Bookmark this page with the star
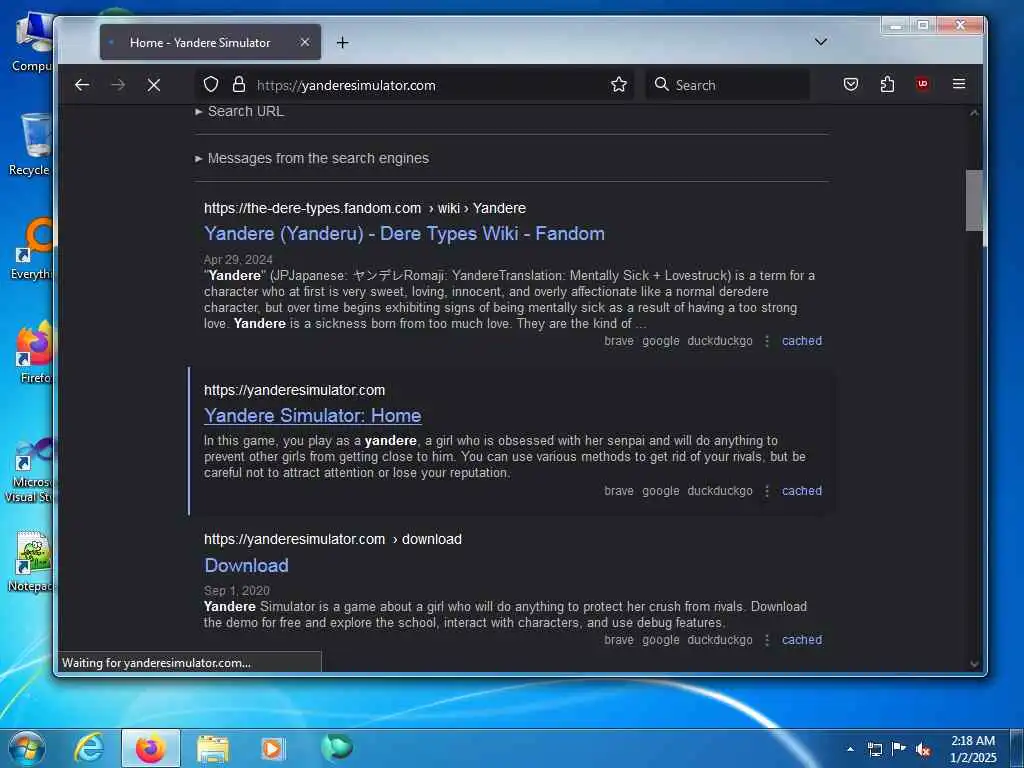 618,84
